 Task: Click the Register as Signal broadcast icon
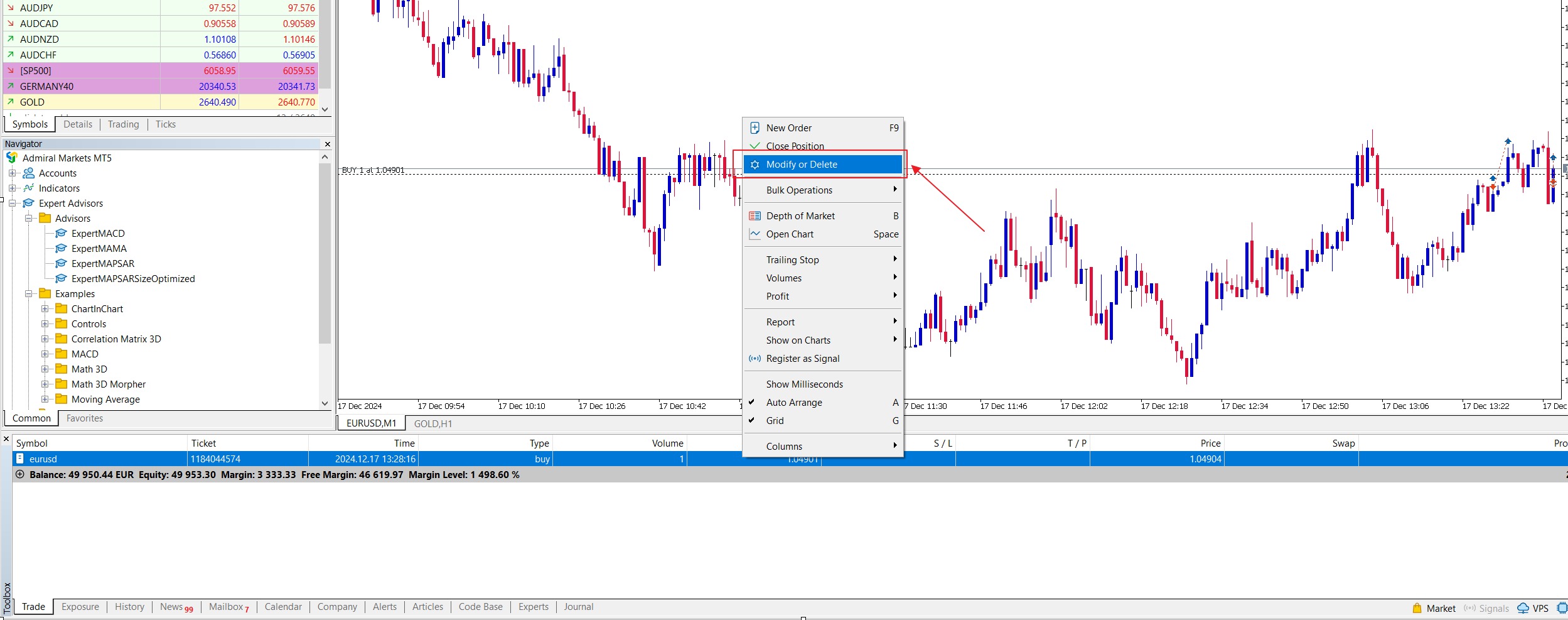[755, 359]
